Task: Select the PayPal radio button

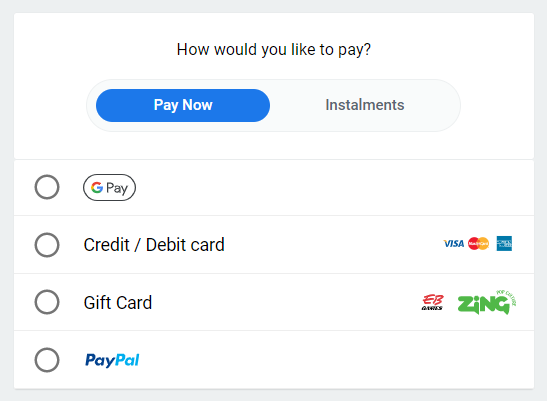Action: coord(47,360)
